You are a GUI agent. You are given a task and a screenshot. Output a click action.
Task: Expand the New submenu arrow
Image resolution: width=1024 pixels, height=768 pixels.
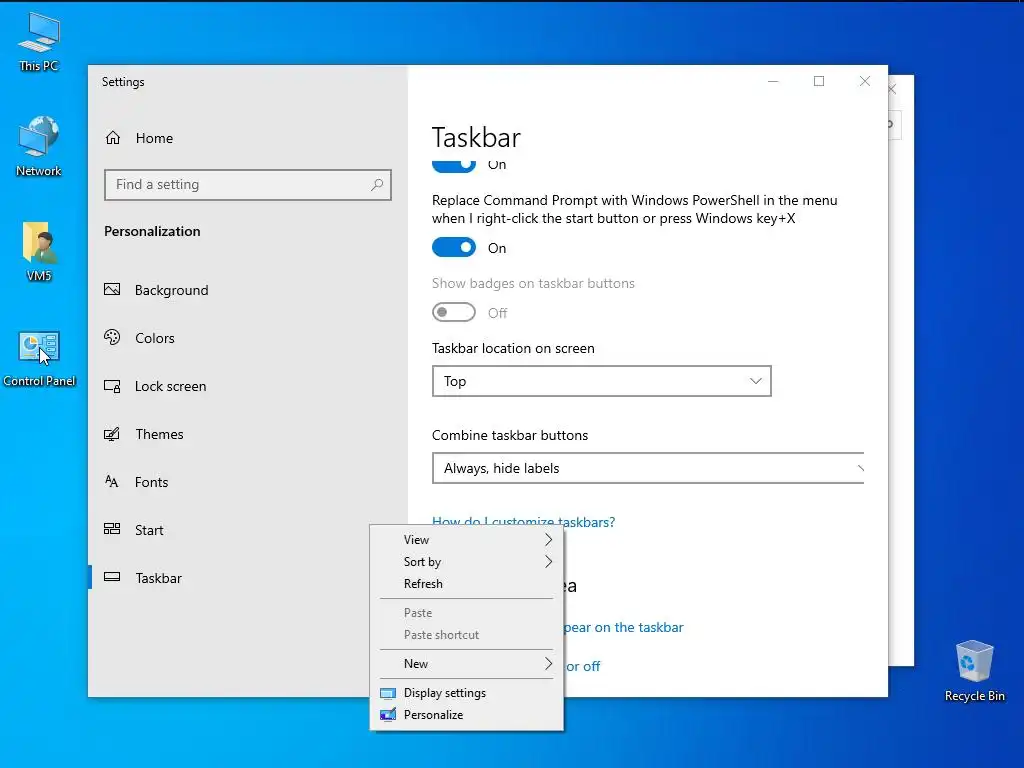click(x=548, y=664)
